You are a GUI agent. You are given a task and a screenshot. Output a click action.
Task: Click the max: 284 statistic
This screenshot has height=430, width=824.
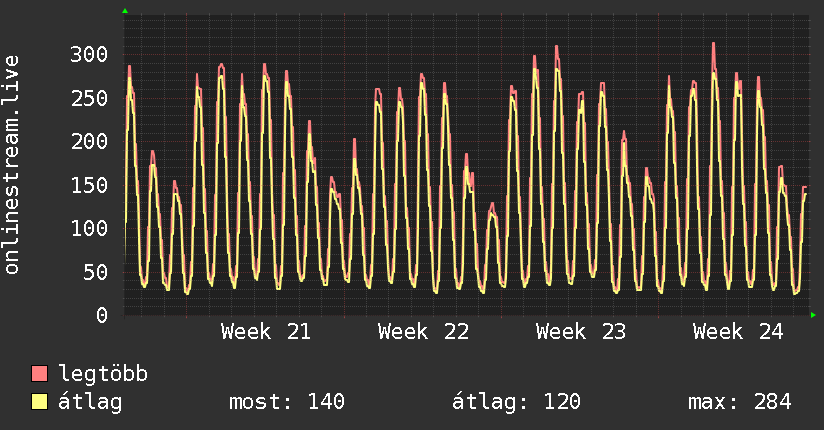740,402
